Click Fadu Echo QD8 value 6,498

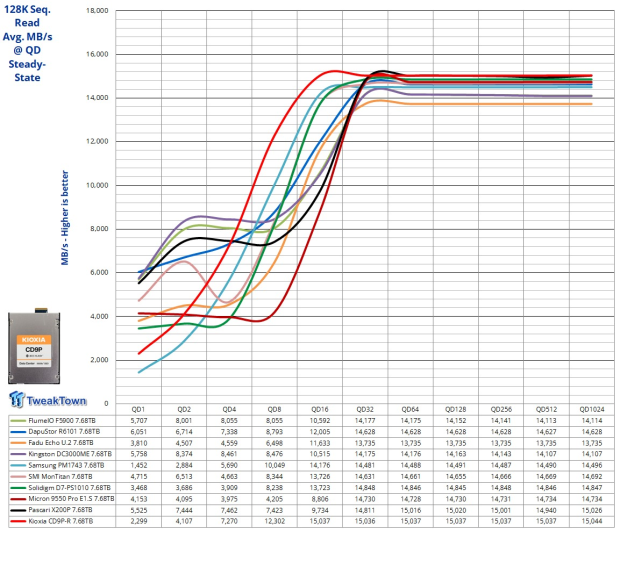point(274,443)
